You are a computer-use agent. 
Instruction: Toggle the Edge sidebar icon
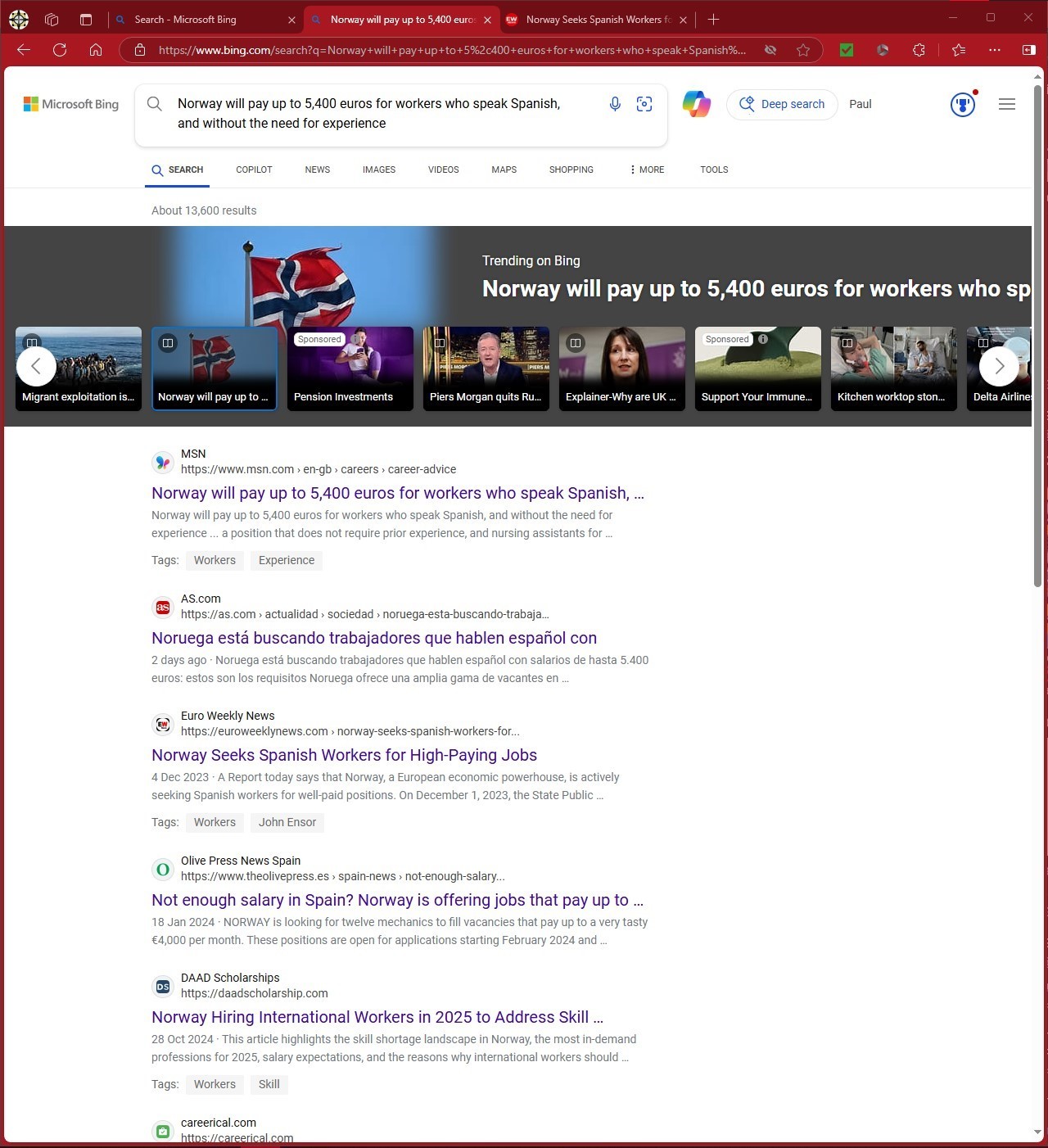1029,50
